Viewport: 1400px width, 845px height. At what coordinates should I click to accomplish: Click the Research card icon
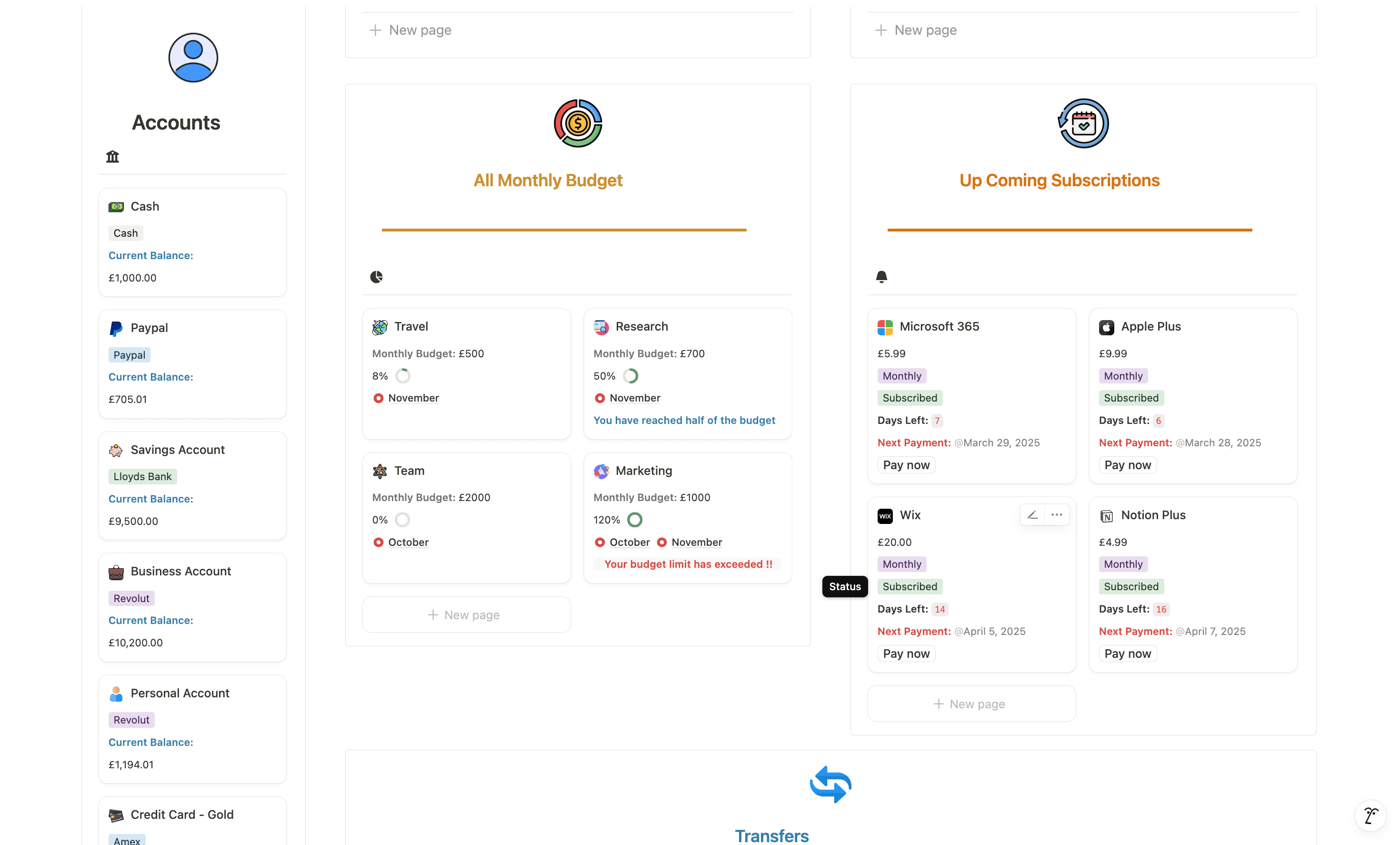click(601, 327)
